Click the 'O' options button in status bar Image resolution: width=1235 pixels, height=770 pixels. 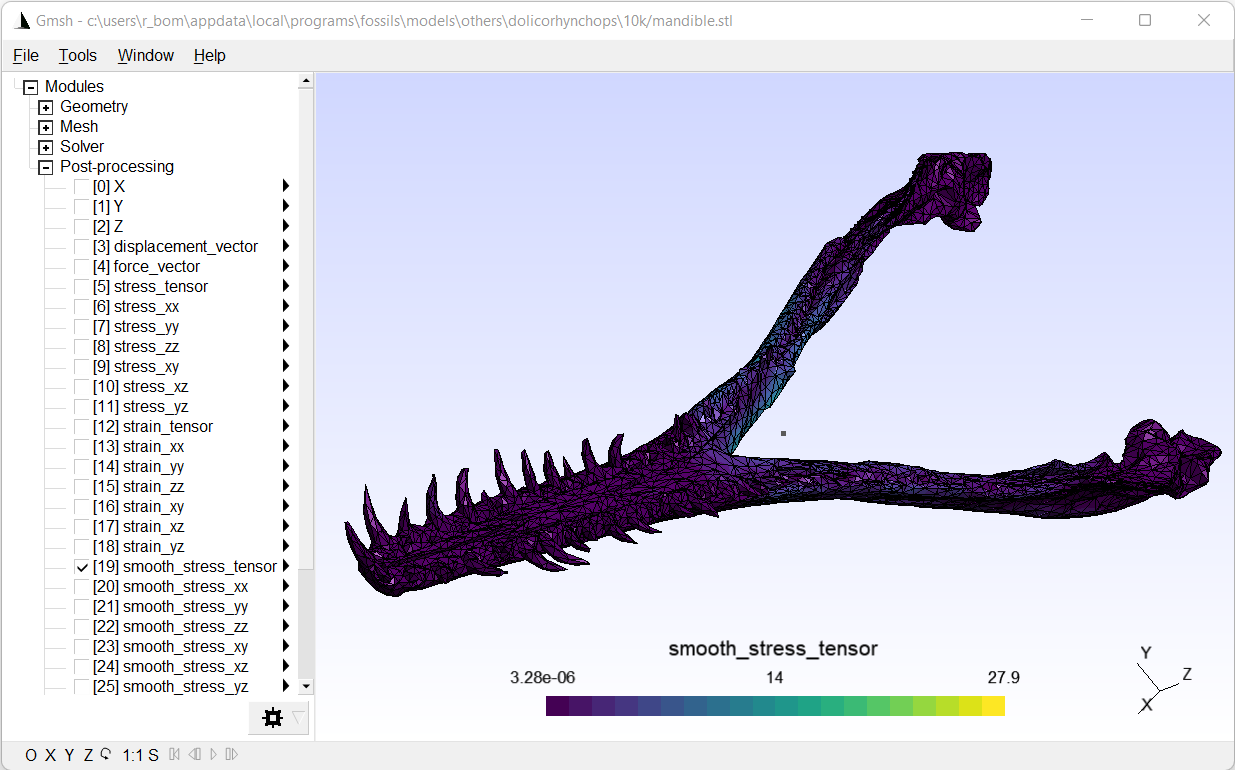click(x=31, y=755)
